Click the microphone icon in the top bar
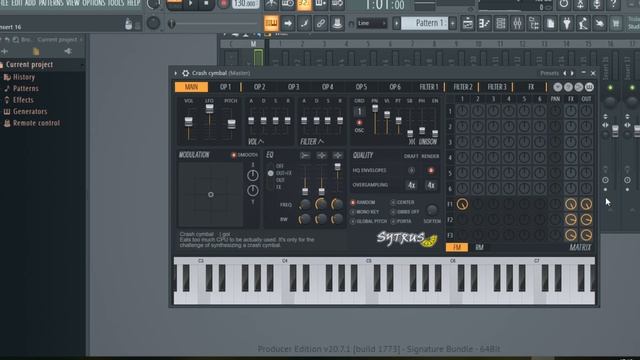This screenshot has width=640, height=360. [596, 4]
